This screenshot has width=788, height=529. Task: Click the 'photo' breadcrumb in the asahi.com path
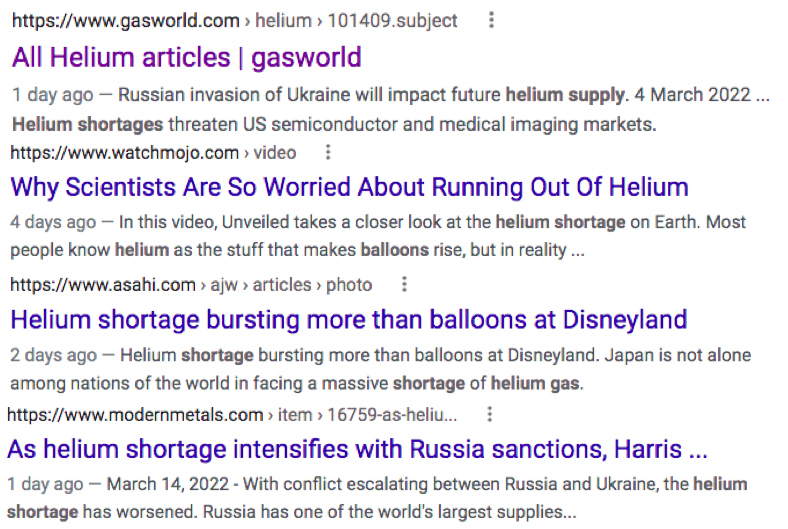click(349, 285)
